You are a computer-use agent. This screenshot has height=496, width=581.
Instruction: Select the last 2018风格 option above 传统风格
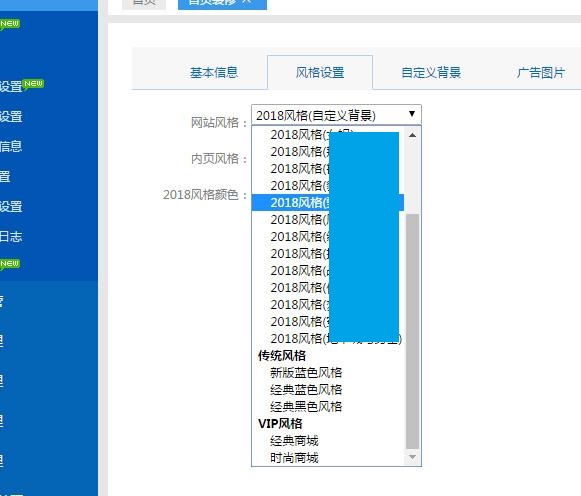click(328, 339)
